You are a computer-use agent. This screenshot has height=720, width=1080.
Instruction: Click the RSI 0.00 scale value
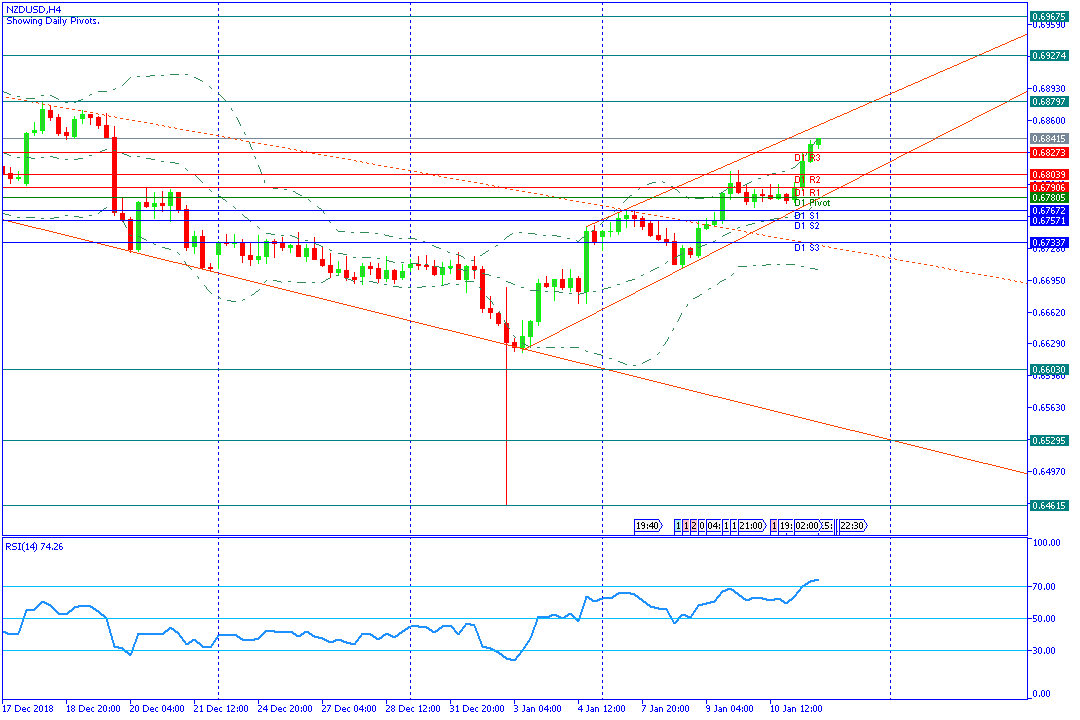(x=1042, y=694)
